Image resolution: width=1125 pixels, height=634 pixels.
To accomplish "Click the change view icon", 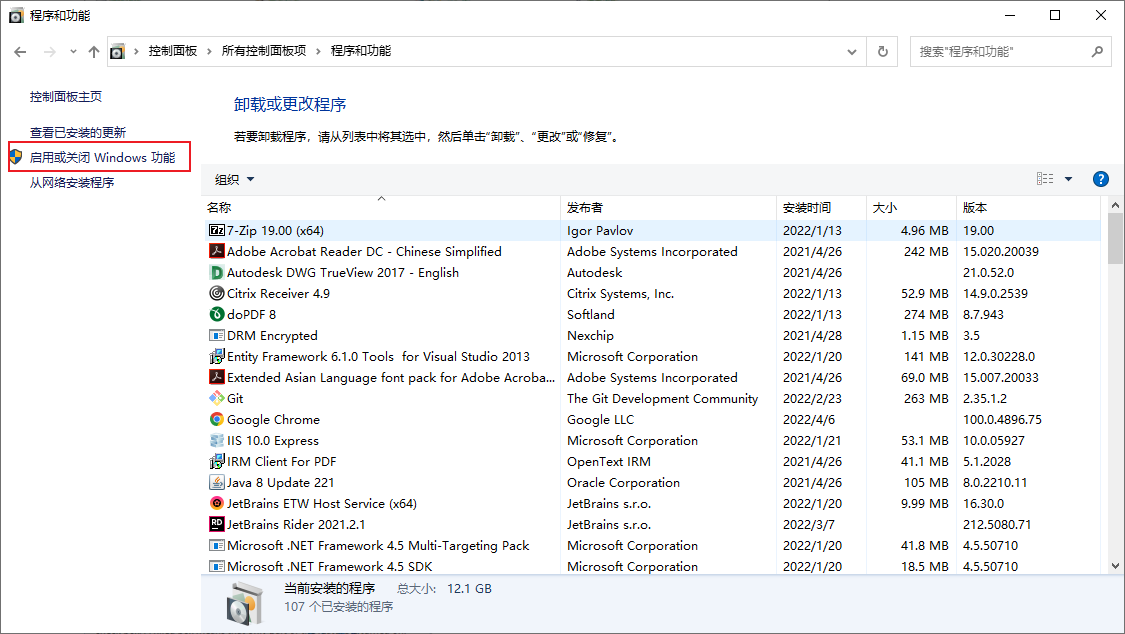I will point(1045,179).
